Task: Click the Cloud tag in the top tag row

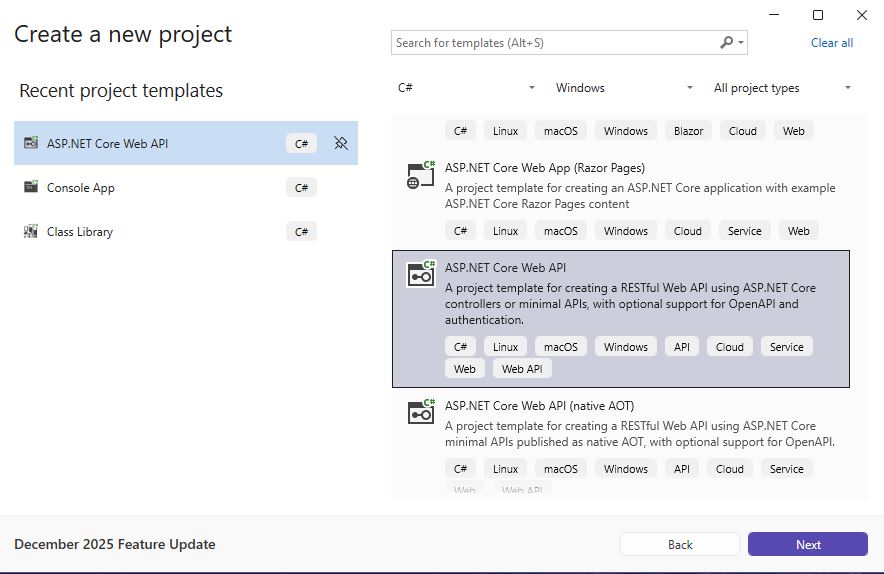Action: [x=742, y=131]
